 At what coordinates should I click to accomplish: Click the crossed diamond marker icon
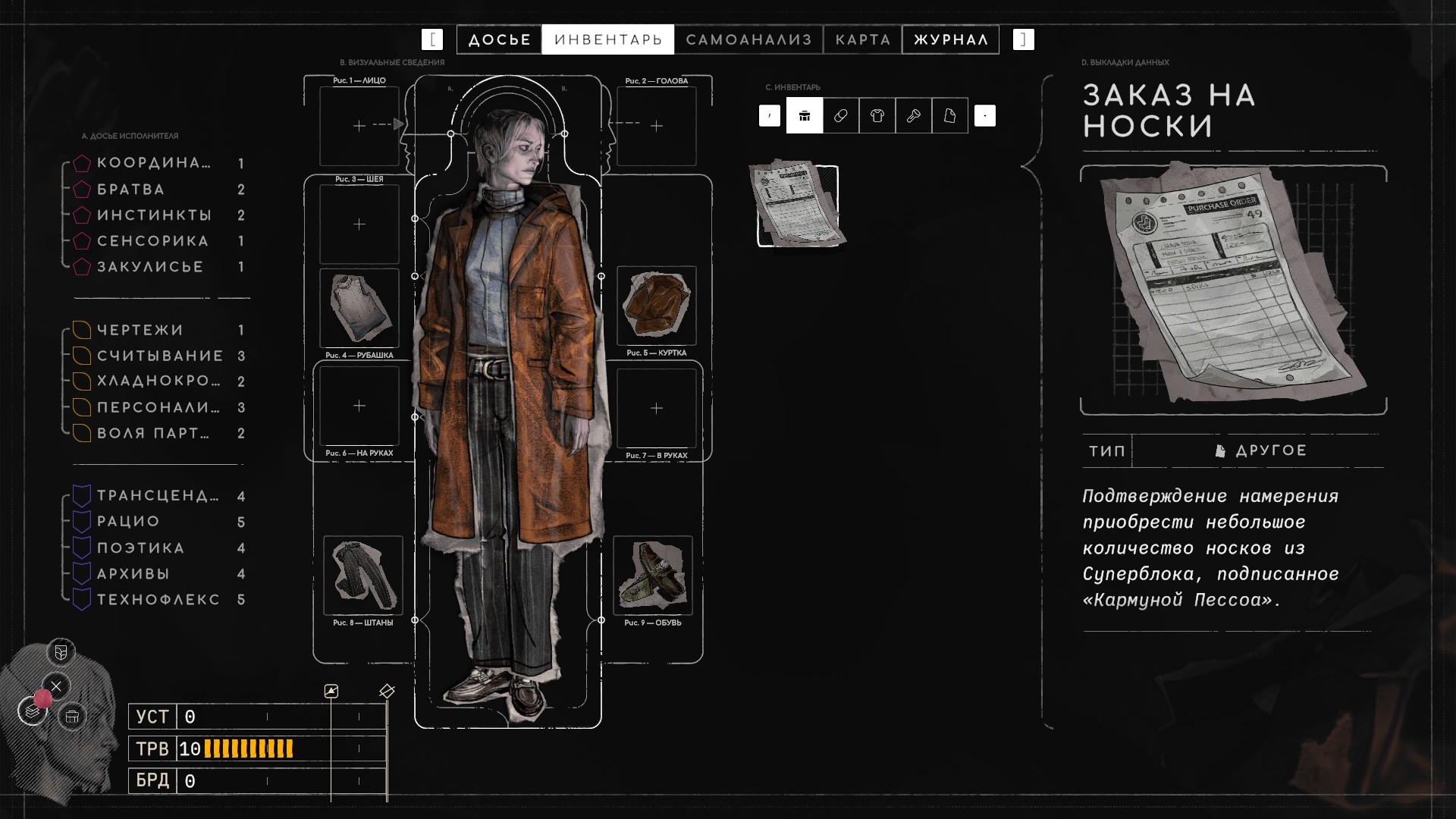387,691
